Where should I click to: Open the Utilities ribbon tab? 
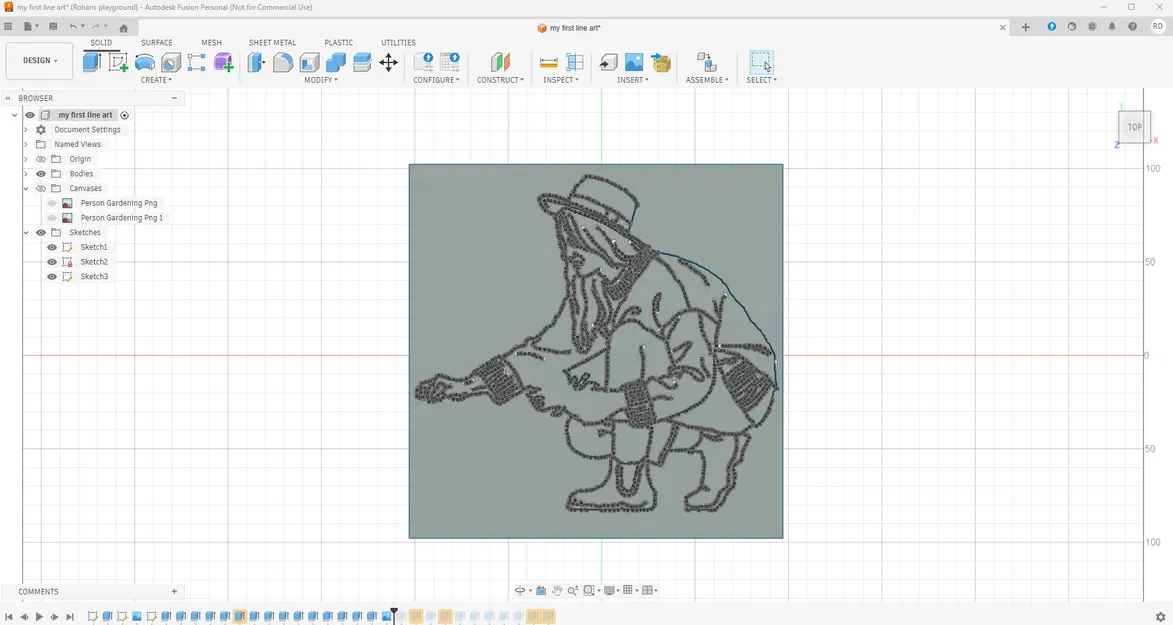point(397,42)
